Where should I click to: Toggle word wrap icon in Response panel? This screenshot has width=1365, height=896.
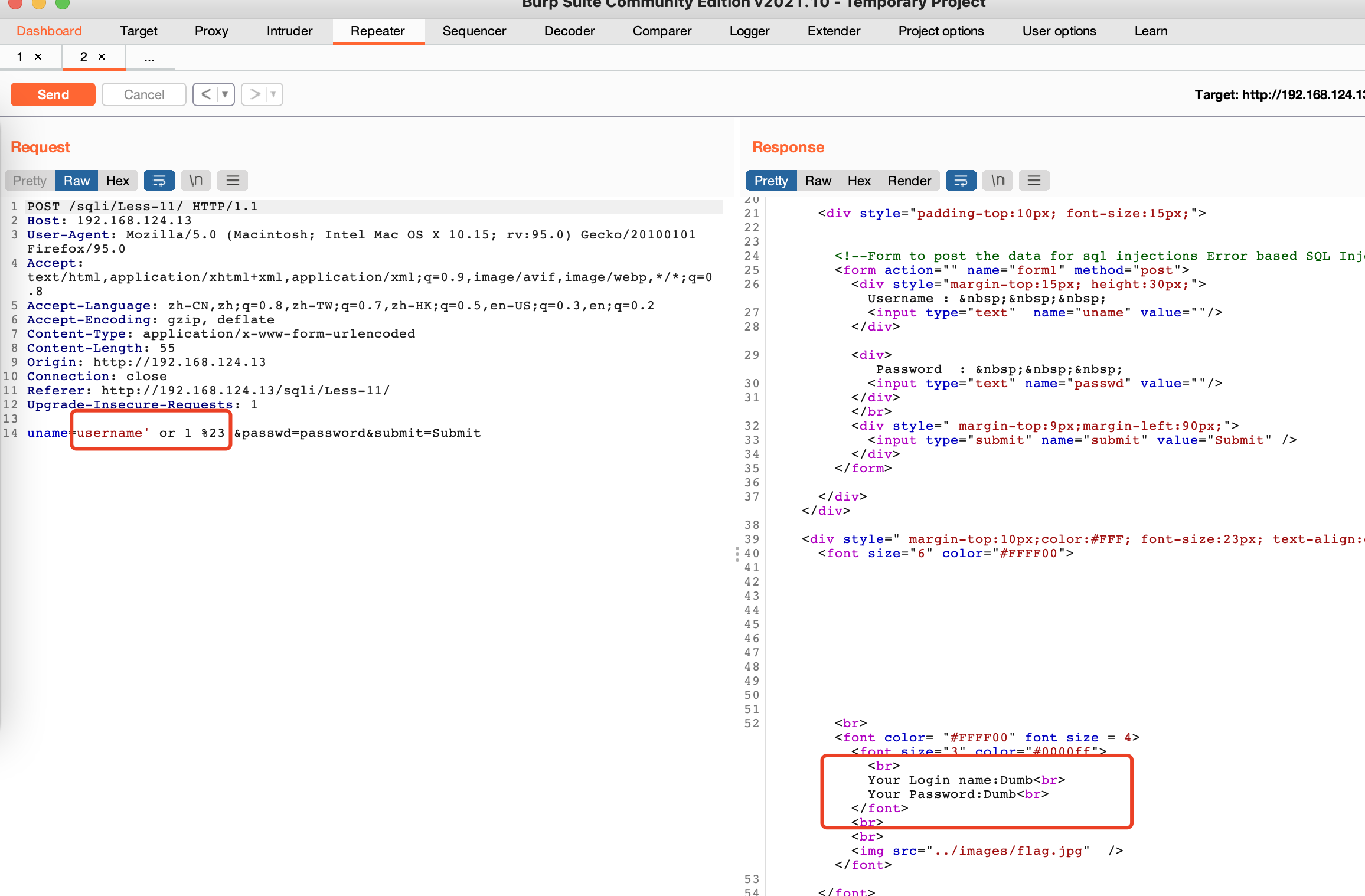pyautogui.click(x=961, y=181)
